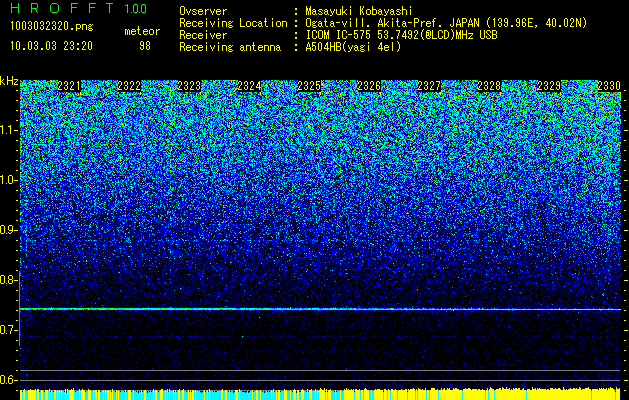629x400 pixels.
Task: Click the 2326 time marker
Action: pos(369,86)
